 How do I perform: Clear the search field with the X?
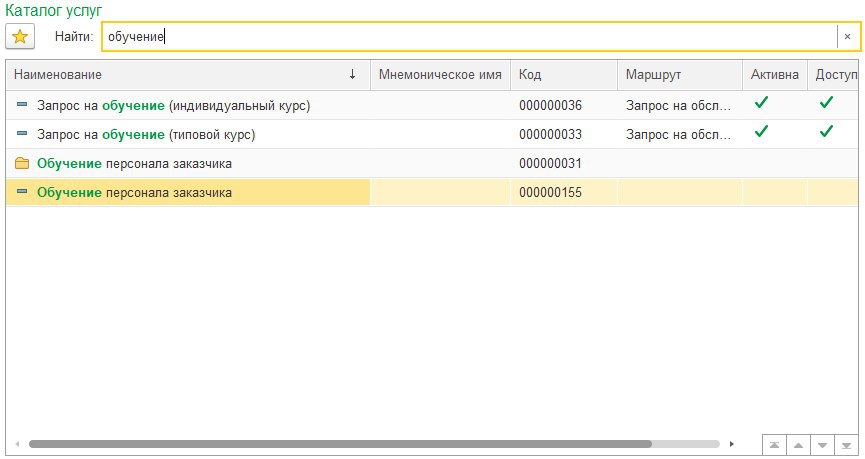[847, 37]
